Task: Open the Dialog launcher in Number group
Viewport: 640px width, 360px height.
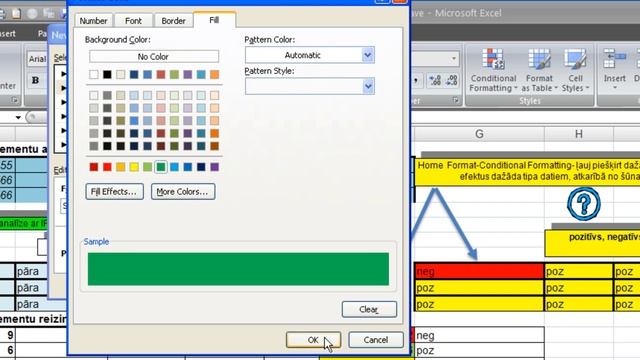Action: coord(456,100)
